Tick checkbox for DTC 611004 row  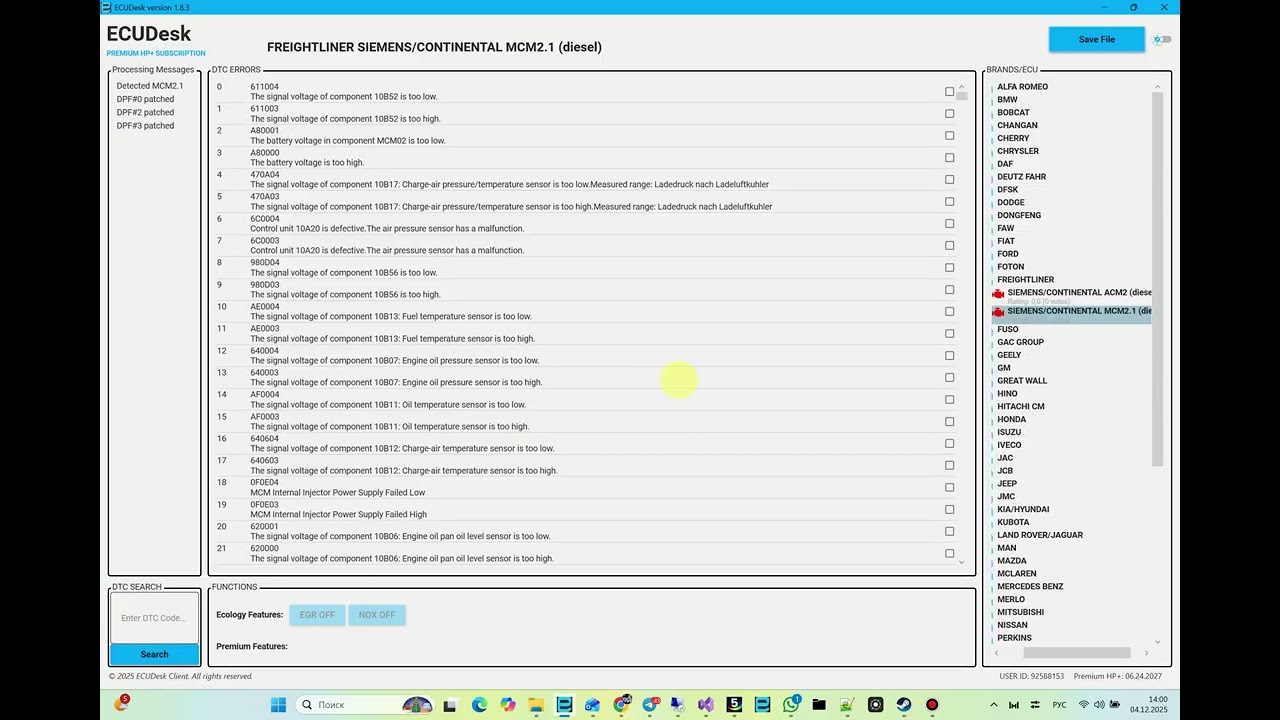pos(950,92)
